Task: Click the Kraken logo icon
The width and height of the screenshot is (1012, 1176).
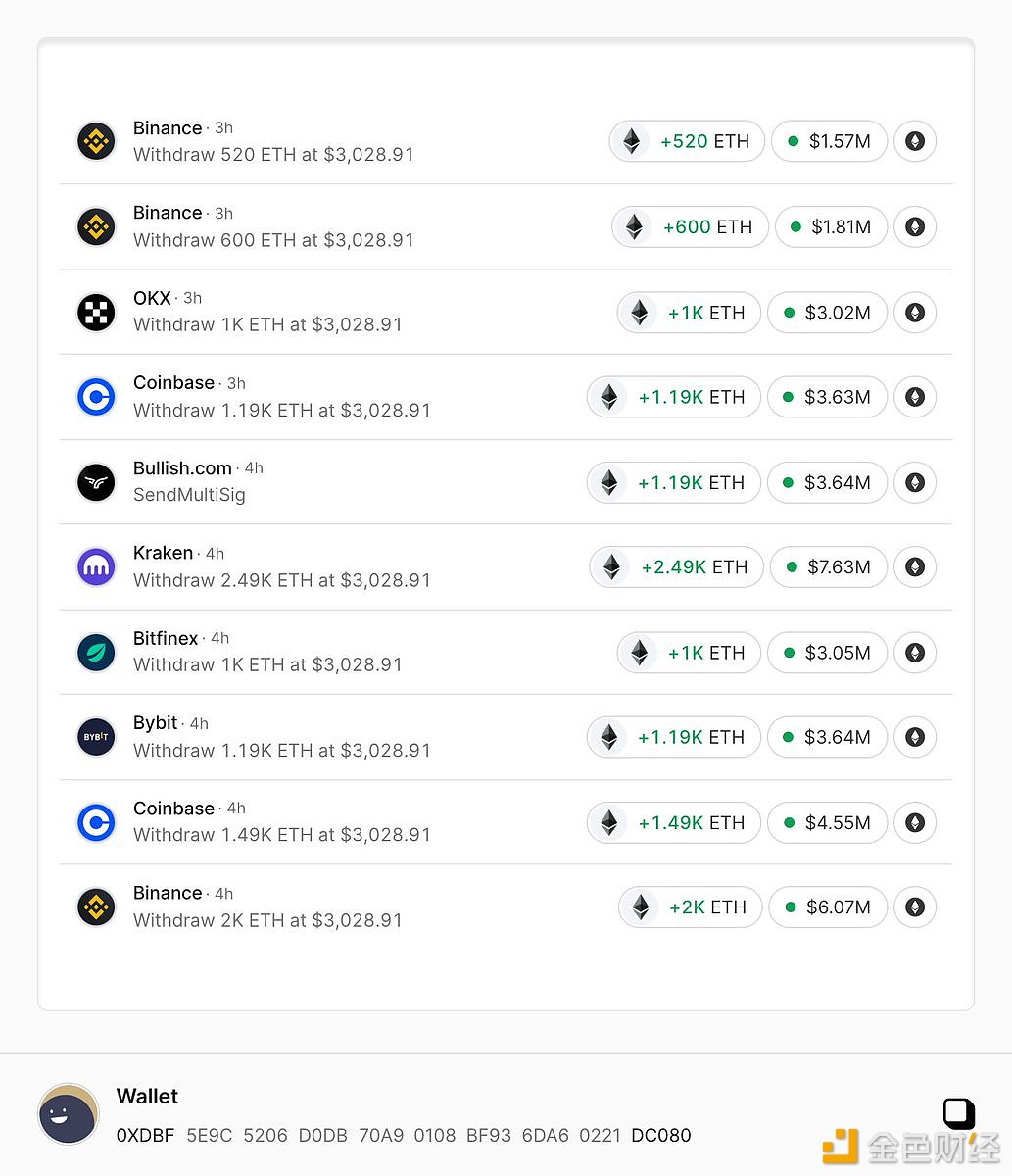Action: 96,566
